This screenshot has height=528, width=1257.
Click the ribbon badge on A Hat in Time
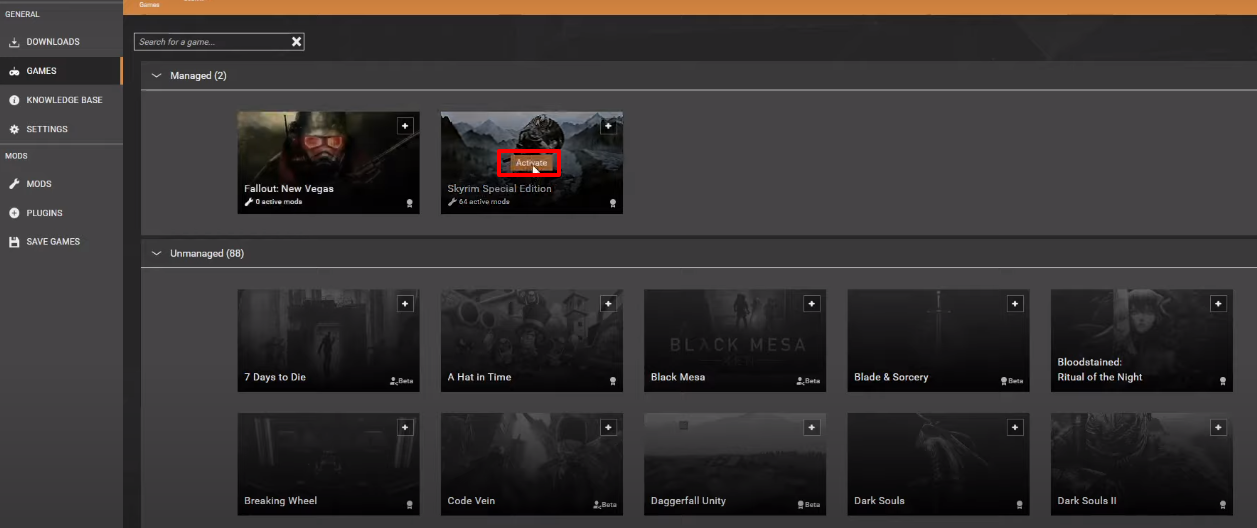(613, 381)
